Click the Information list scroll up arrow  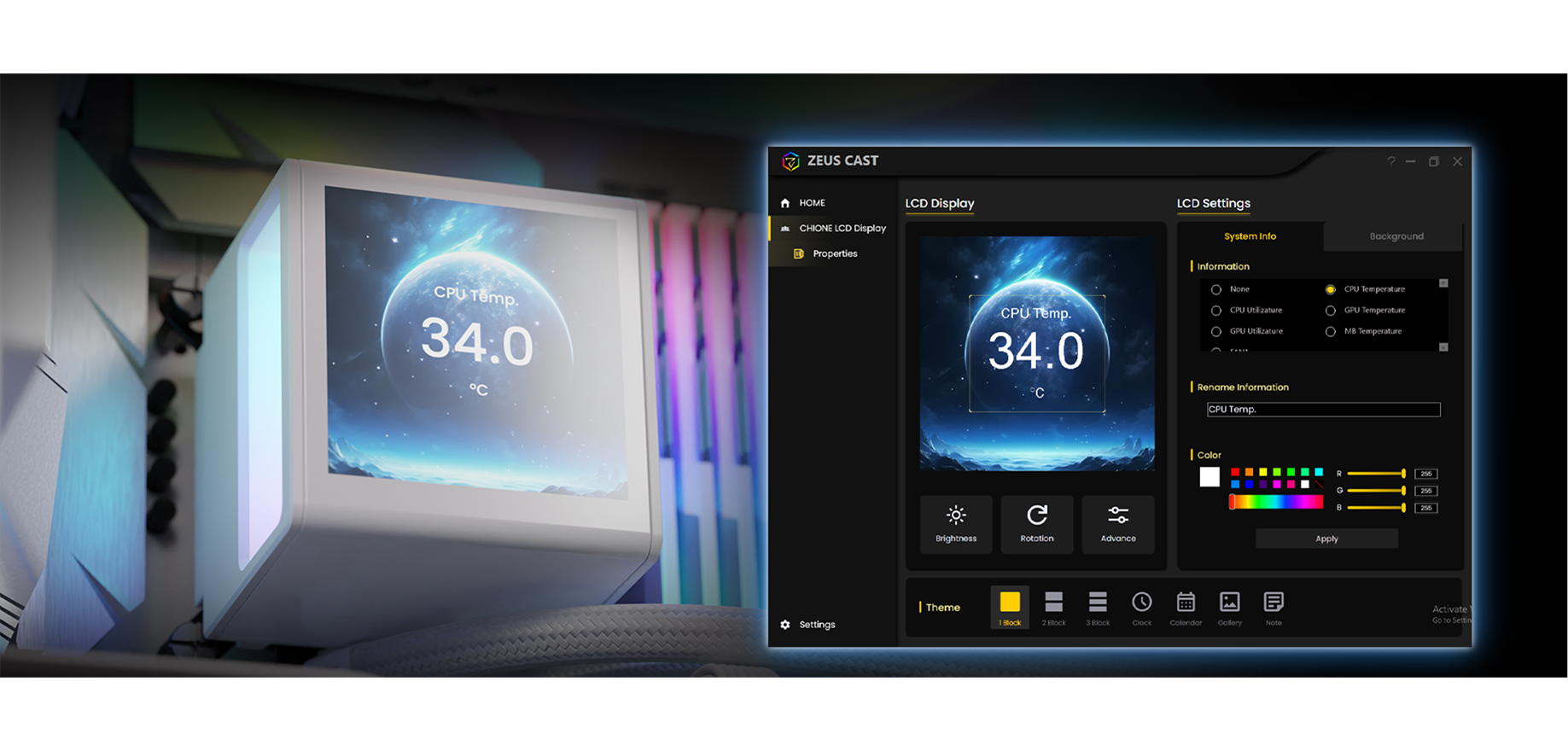(1443, 283)
